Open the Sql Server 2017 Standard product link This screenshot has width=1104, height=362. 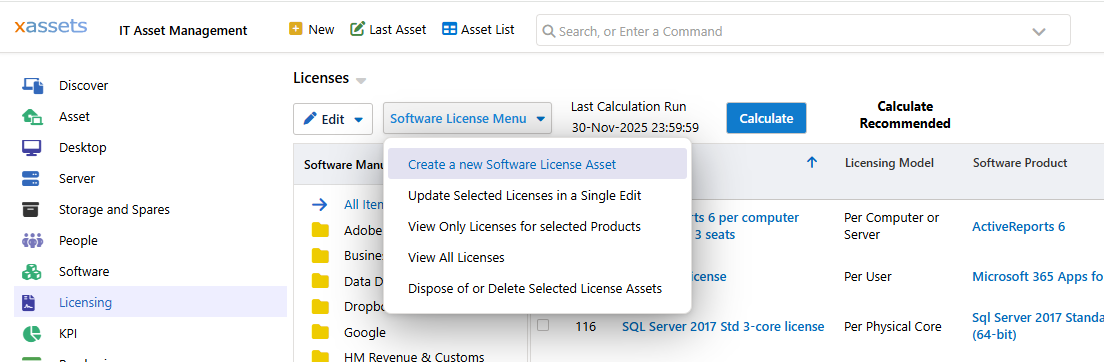coord(1038,325)
